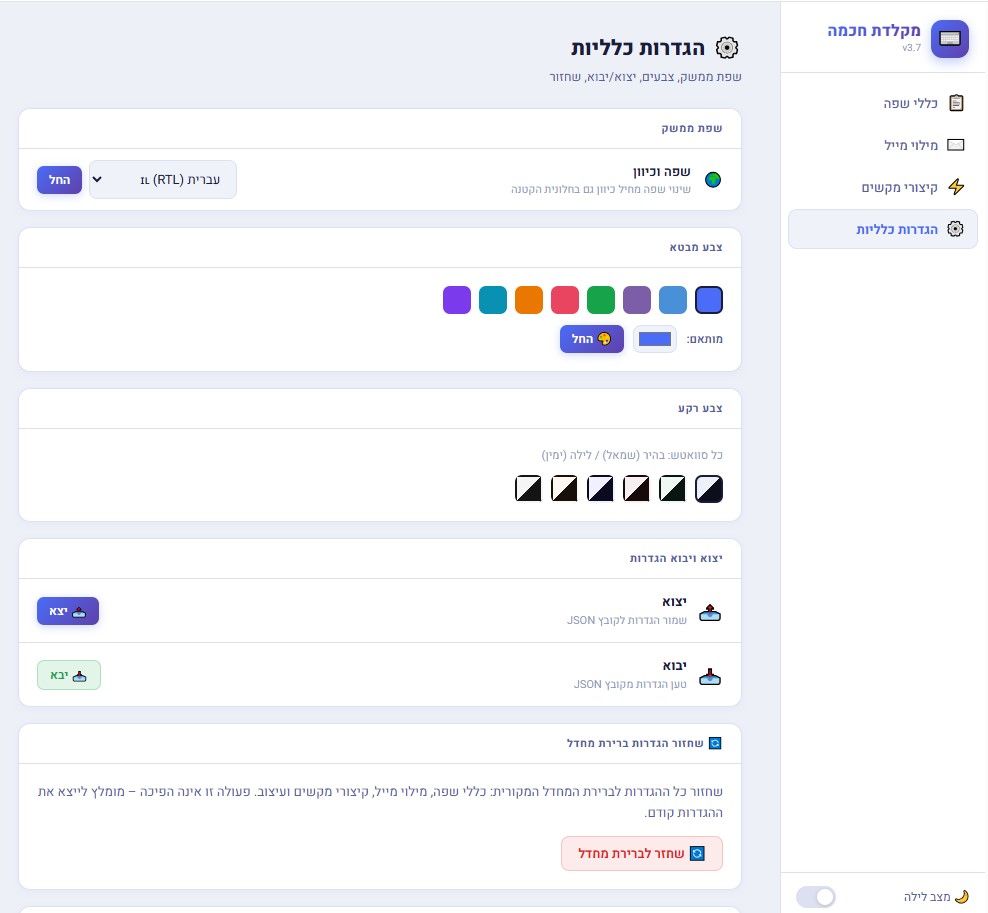This screenshot has width=988, height=913.
Task: Click the lightning icon next to קיצורי מקשים
Action: (955, 187)
